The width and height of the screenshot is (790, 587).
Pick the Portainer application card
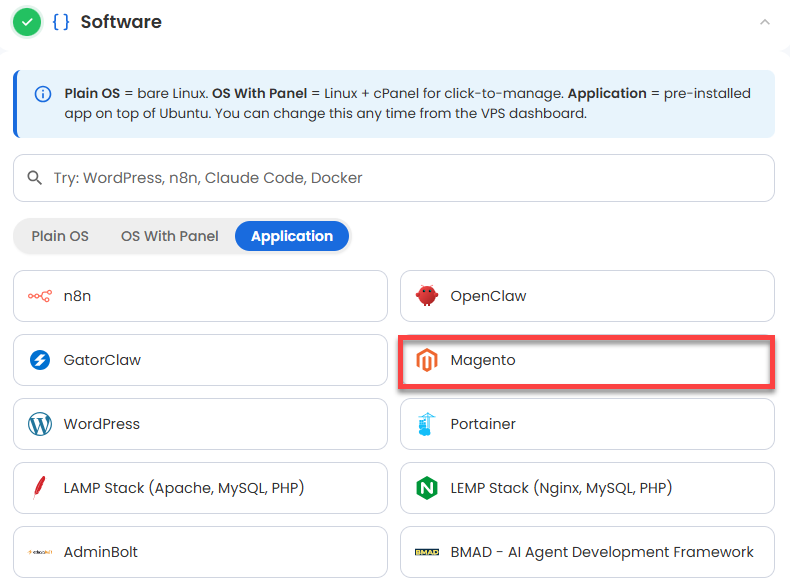tap(587, 424)
